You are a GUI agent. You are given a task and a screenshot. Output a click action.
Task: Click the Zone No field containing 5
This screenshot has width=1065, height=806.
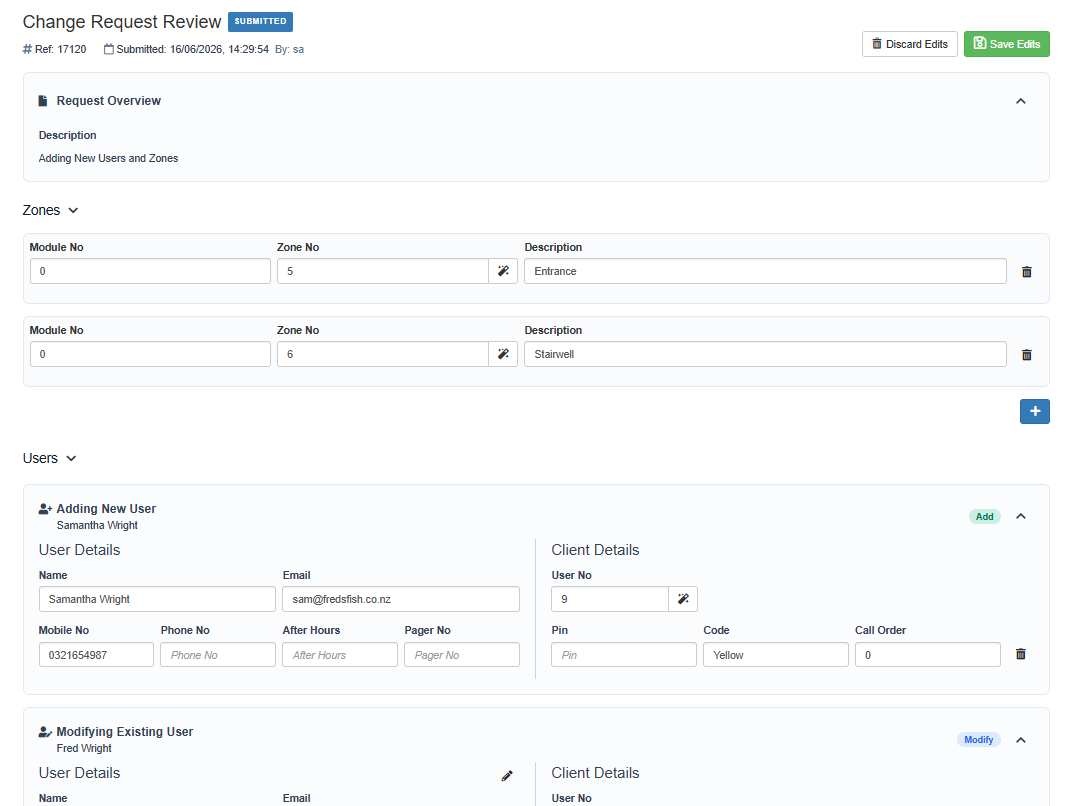383,271
